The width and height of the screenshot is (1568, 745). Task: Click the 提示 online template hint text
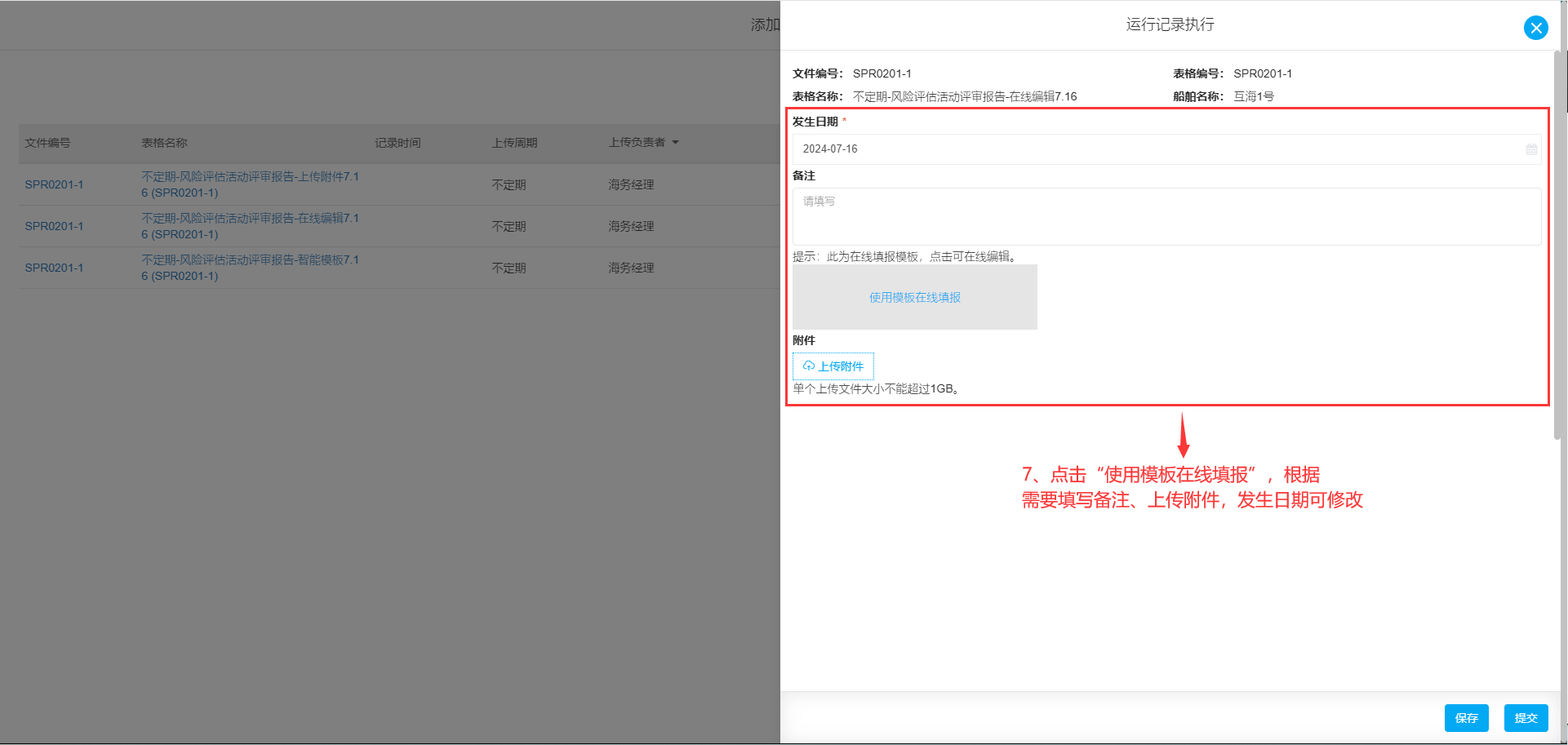click(x=906, y=257)
